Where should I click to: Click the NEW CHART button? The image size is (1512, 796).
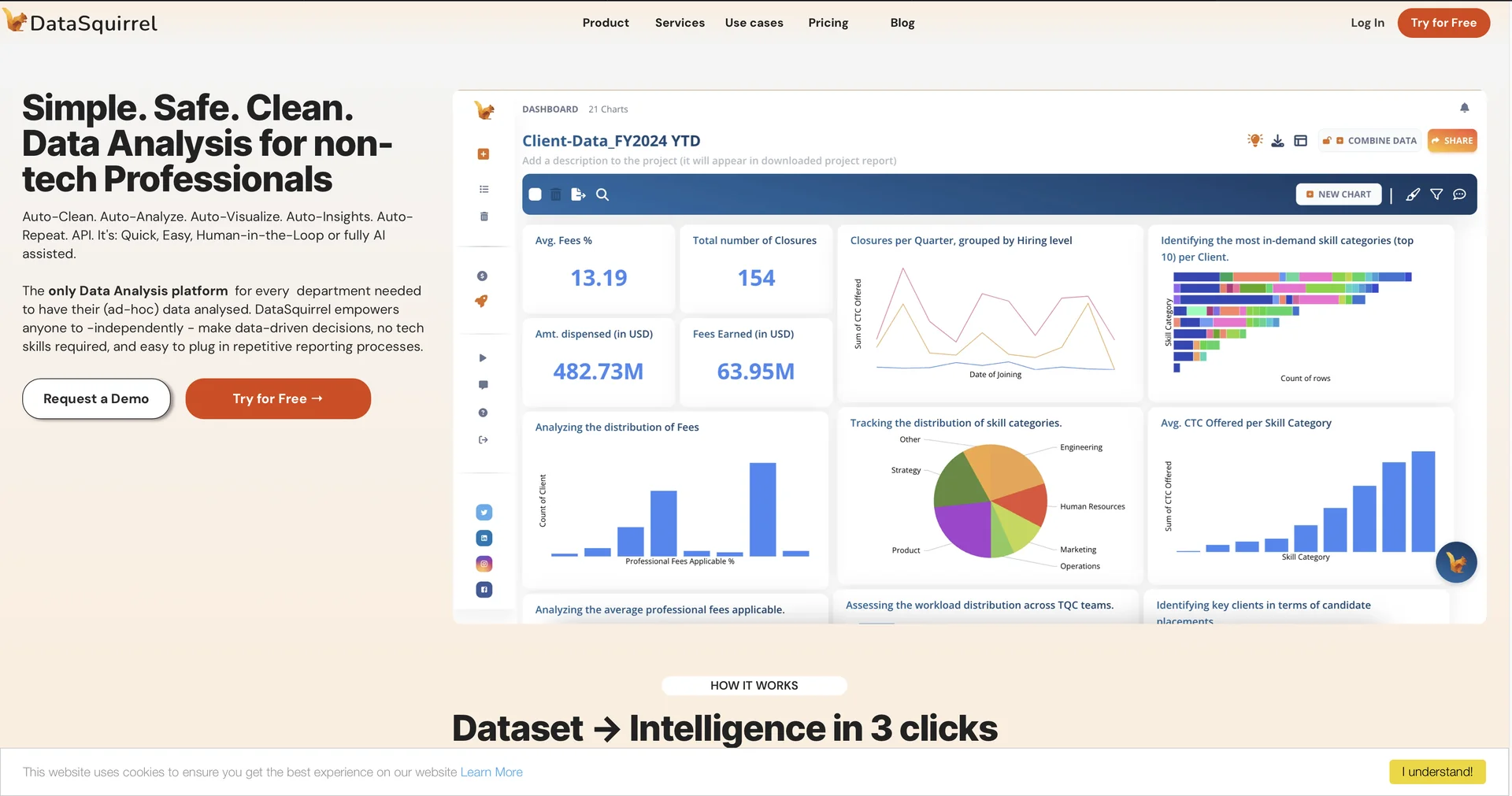click(1339, 194)
